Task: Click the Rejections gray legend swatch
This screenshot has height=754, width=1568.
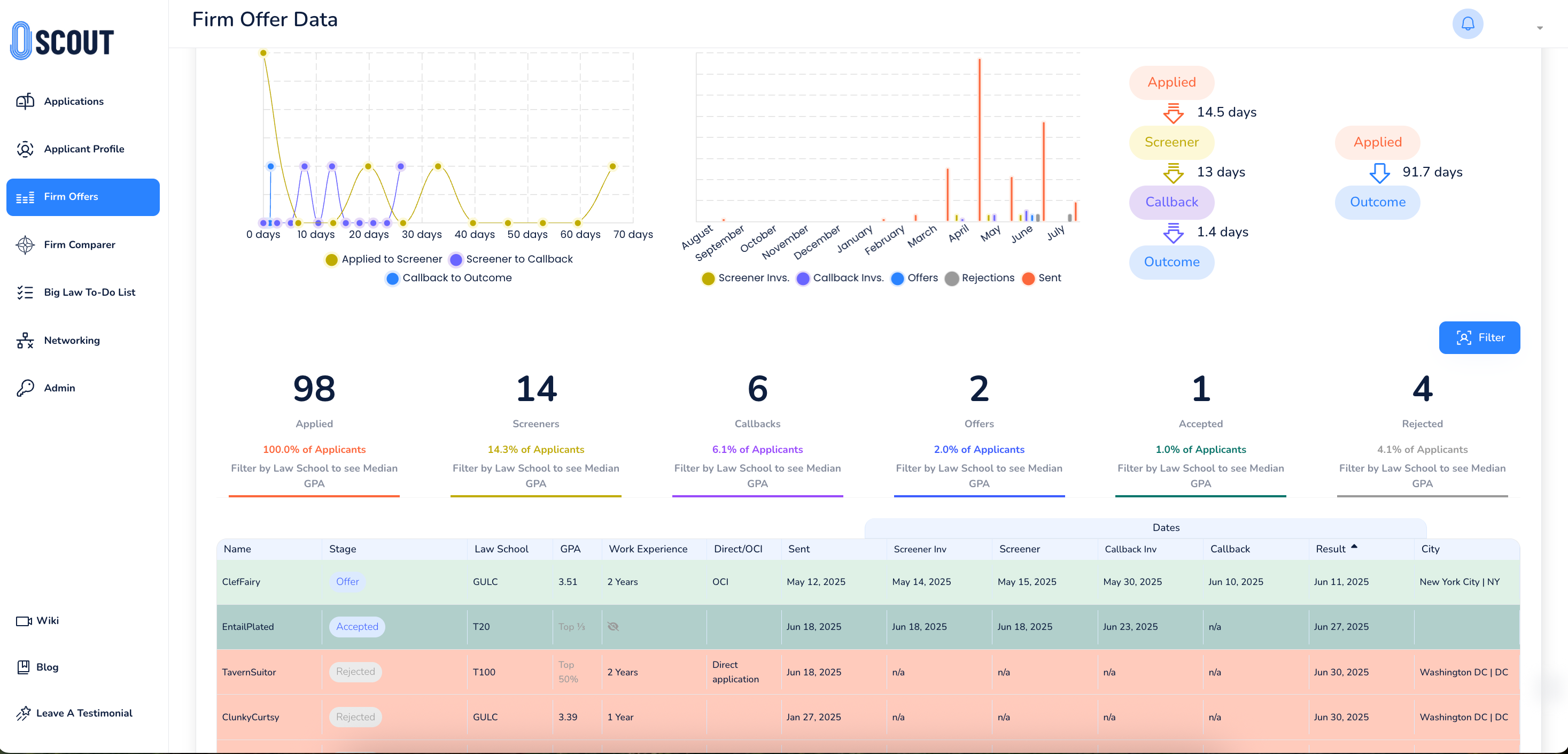Action: pyautogui.click(x=951, y=279)
